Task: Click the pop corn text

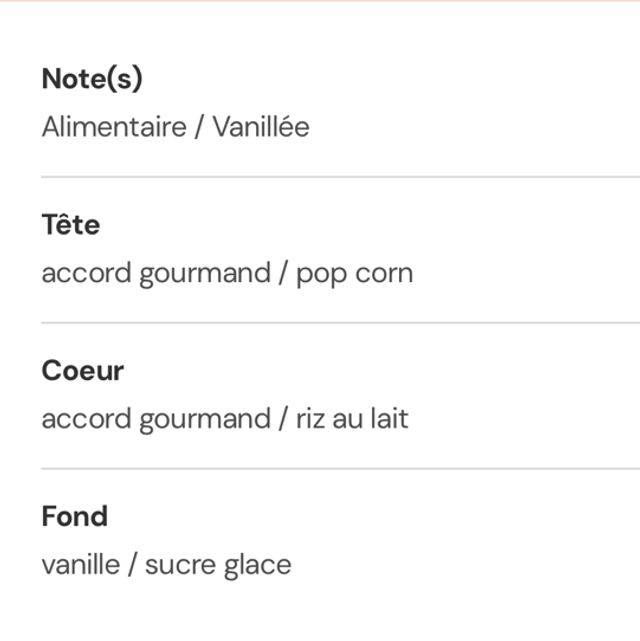Action: 354,273
